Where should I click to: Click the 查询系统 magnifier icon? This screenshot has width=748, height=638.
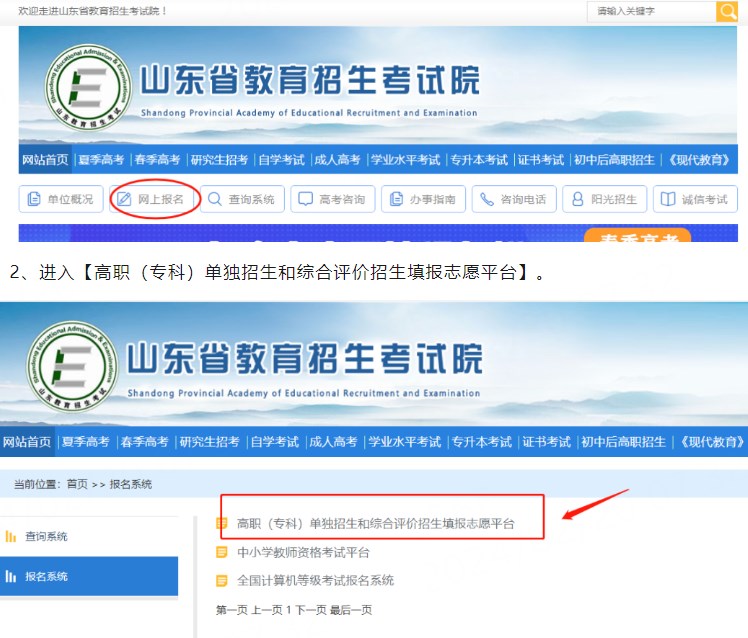(x=215, y=199)
